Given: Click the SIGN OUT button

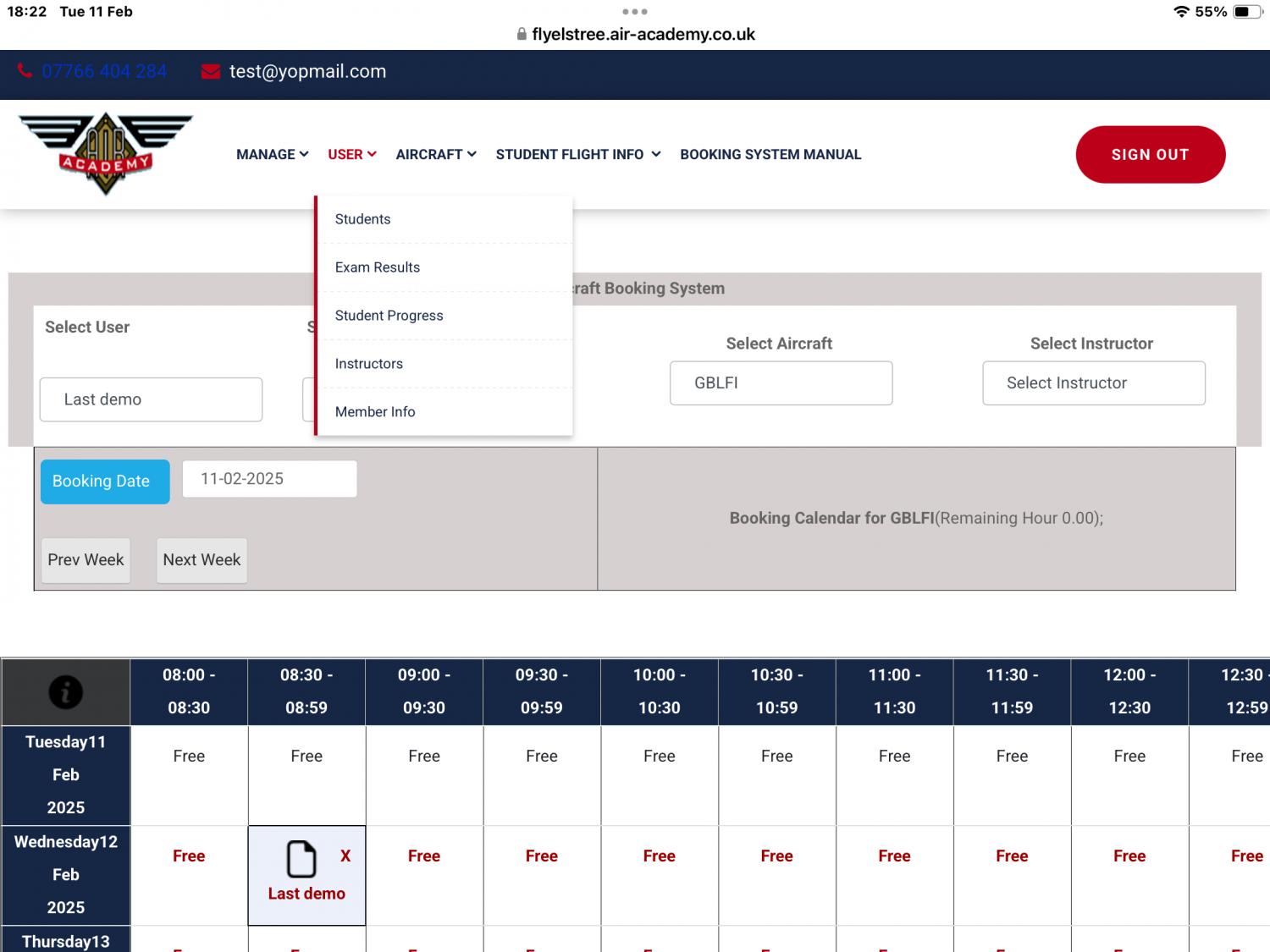Looking at the screenshot, I should pos(1150,154).
